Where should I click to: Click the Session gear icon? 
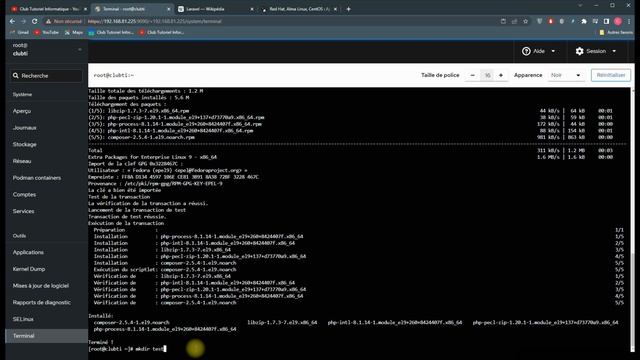point(580,51)
